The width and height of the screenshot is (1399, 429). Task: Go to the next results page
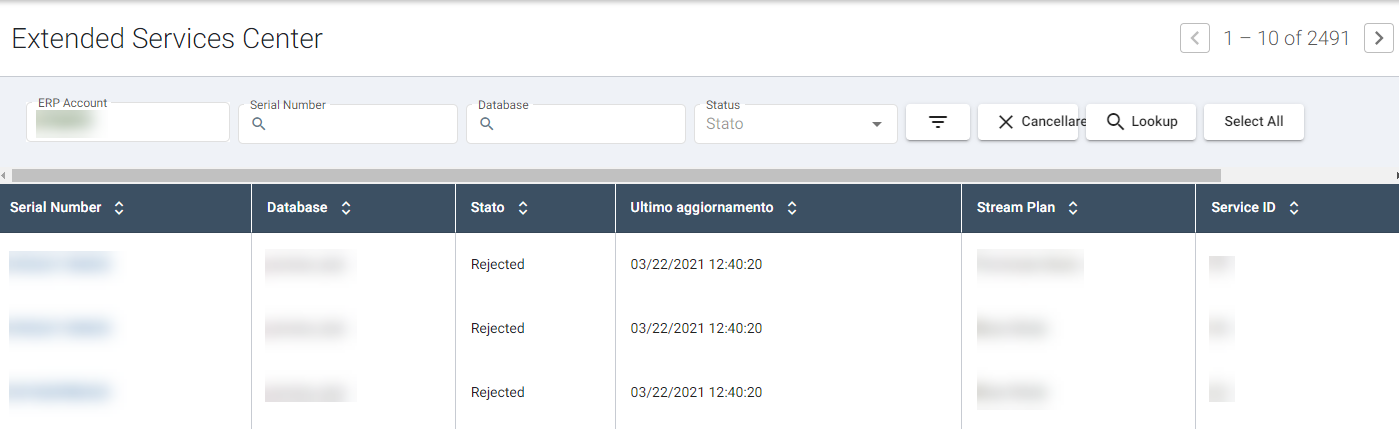(x=1379, y=39)
